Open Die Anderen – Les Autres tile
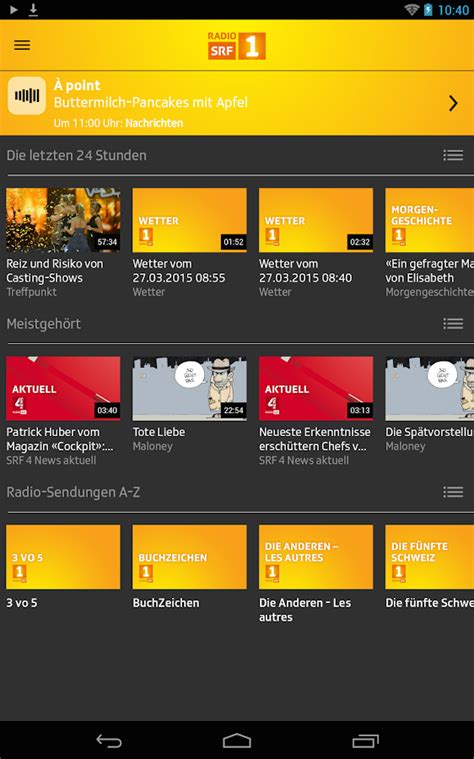 316,557
